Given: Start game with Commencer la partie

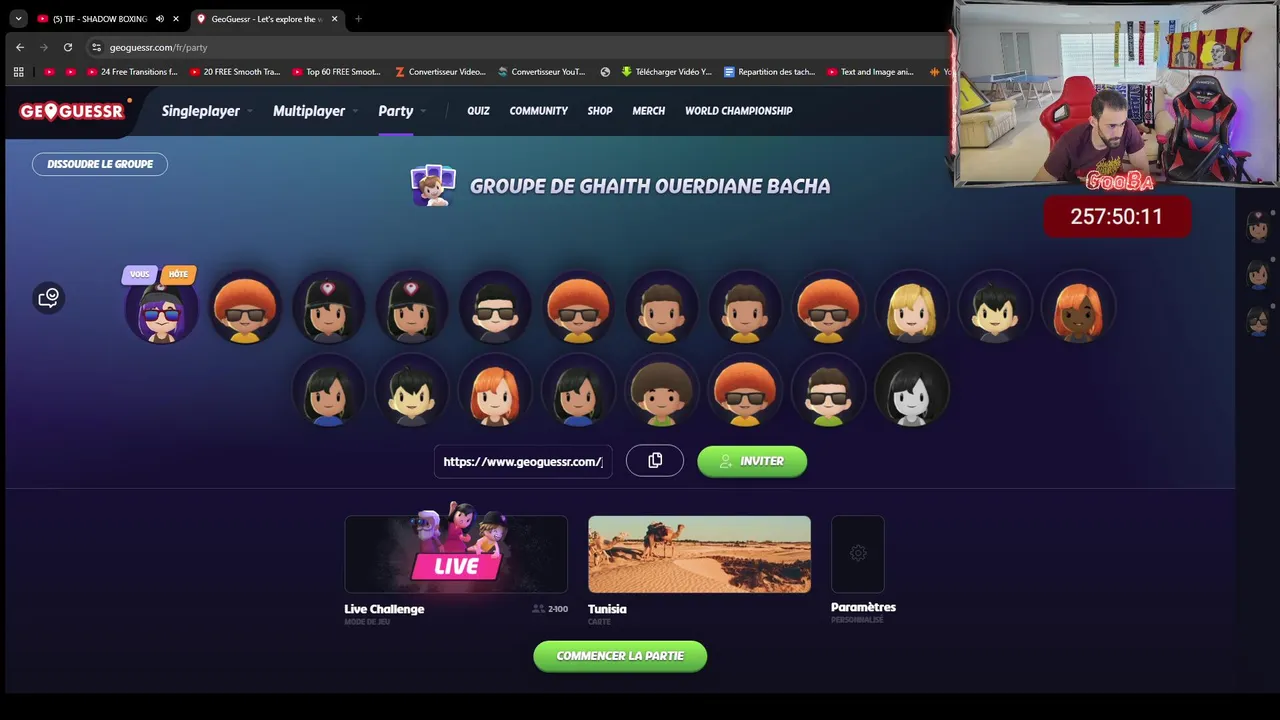Looking at the screenshot, I should (x=620, y=656).
